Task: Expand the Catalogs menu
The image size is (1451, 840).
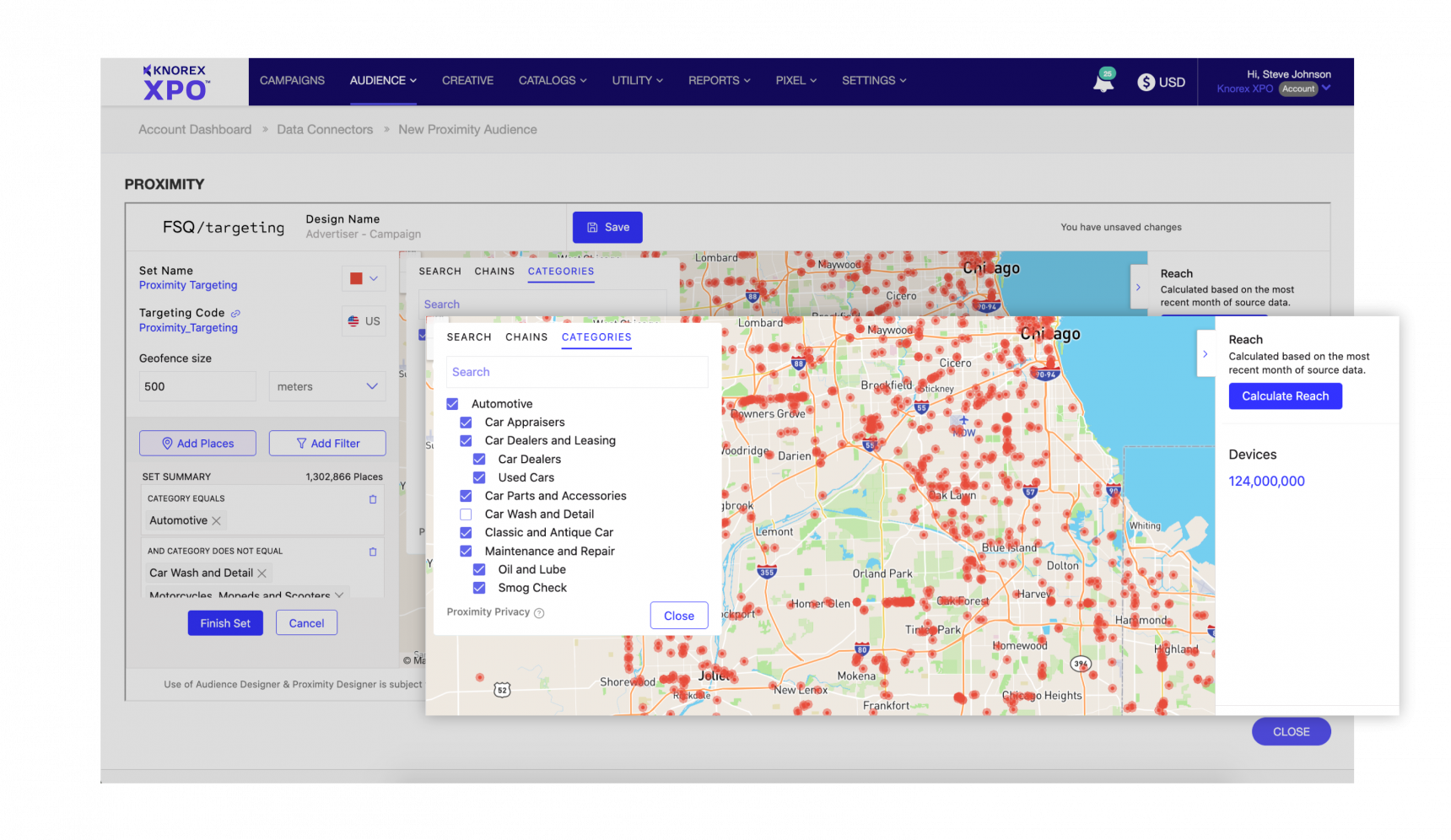Action: click(x=553, y=81)
